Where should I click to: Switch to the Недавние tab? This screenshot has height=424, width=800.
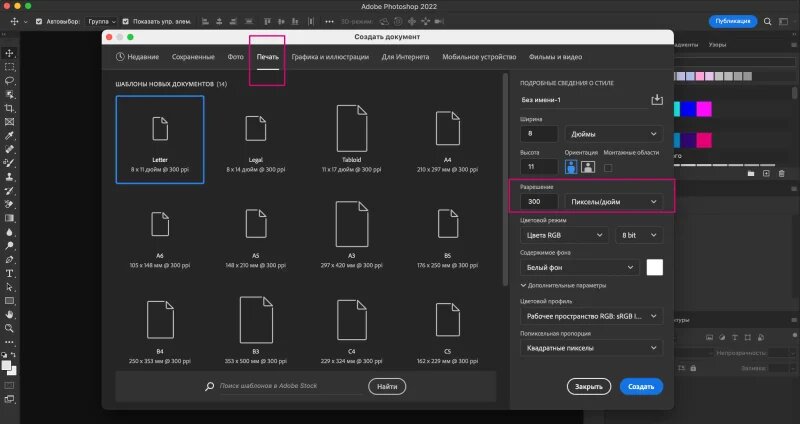tap(138, 57)
